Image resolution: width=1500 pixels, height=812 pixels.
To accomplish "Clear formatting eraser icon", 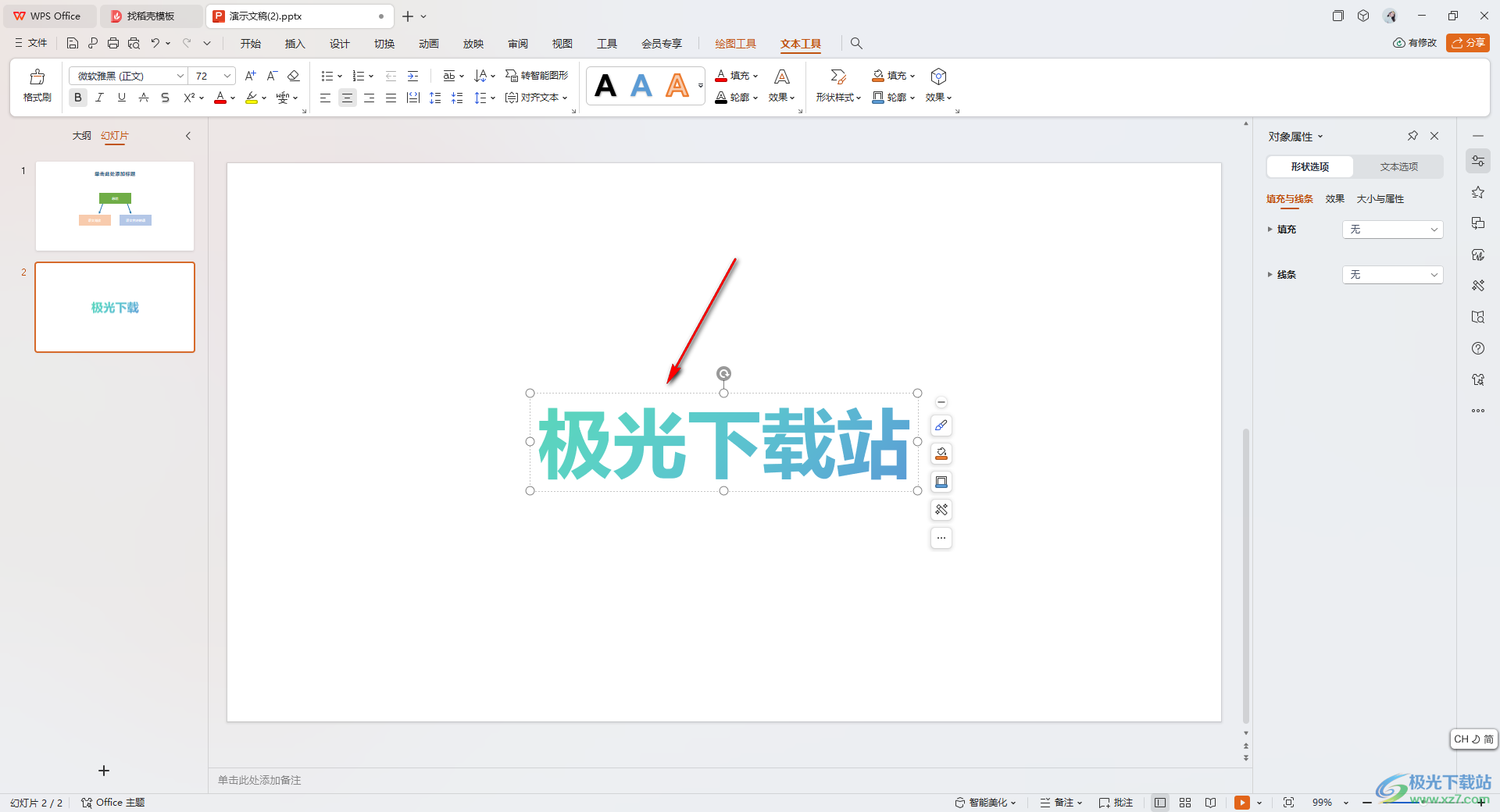I will [294, 76].
